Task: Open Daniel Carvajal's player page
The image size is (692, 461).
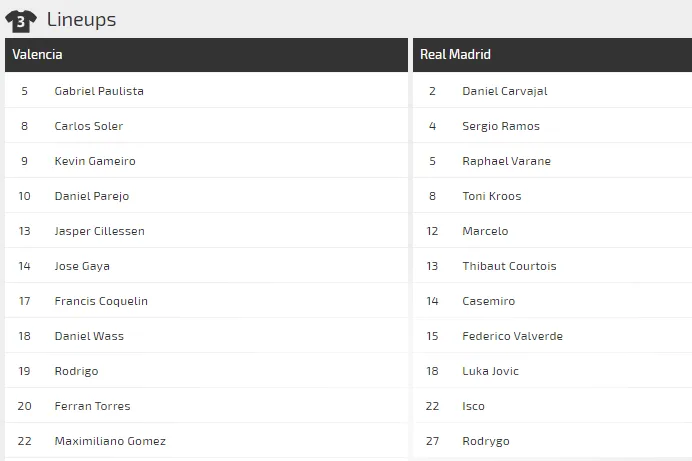Action: point(505,91)
